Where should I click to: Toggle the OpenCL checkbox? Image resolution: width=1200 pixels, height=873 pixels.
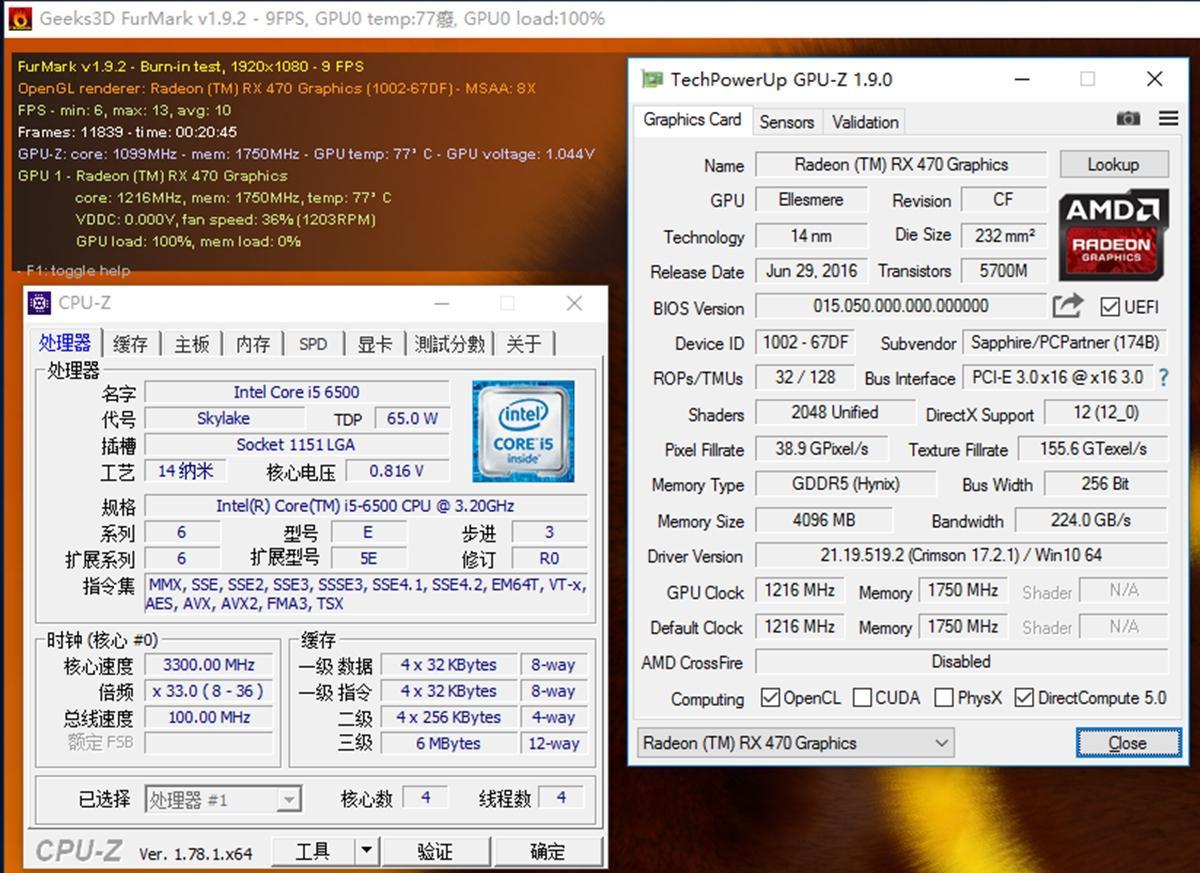click(x=770, y=697)
